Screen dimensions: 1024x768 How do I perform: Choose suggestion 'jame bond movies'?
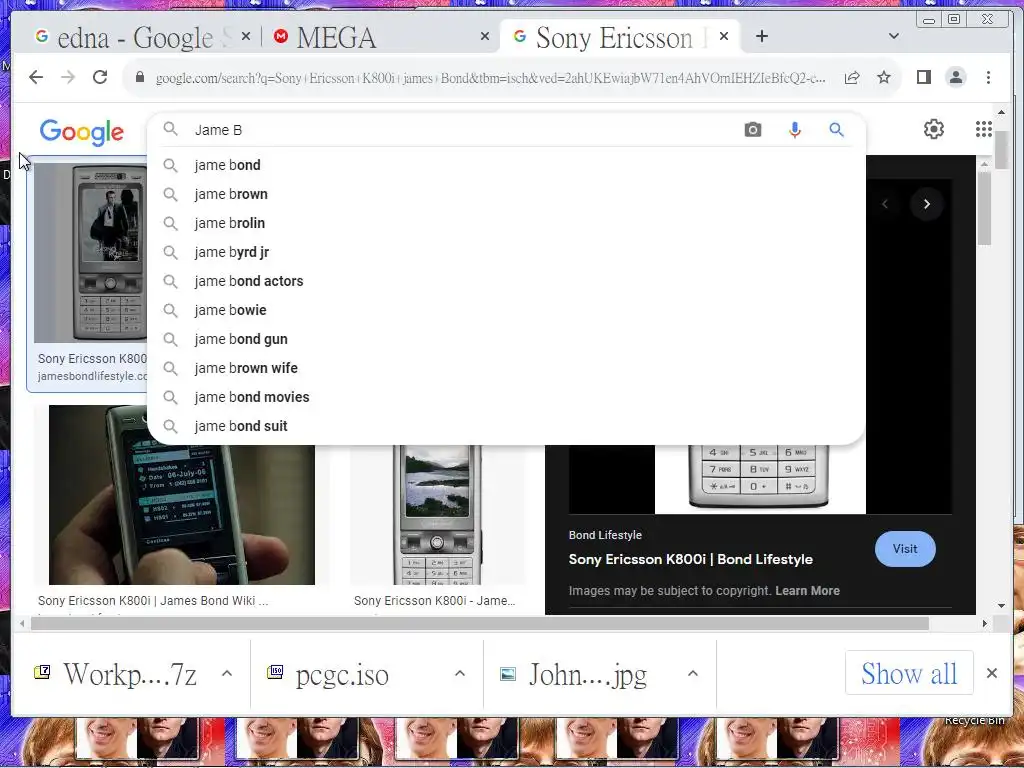pyautogui.click(x=506, y=397)
